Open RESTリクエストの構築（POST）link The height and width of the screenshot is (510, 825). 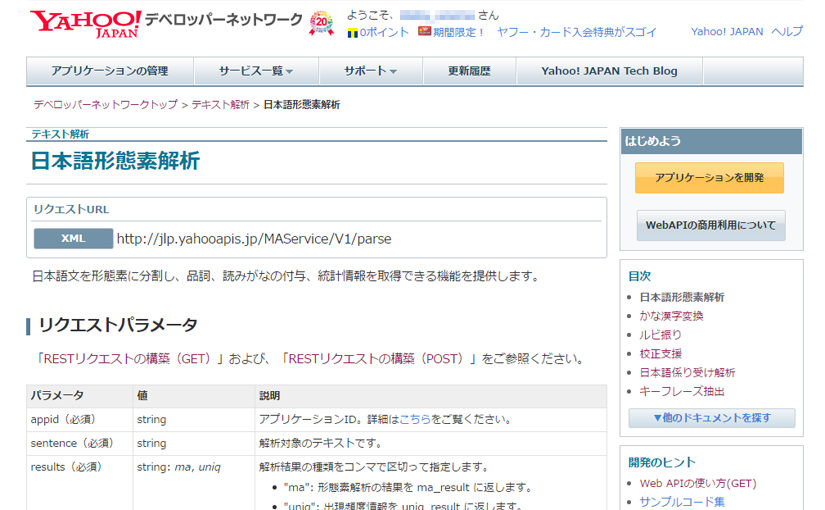coord(376,359)
